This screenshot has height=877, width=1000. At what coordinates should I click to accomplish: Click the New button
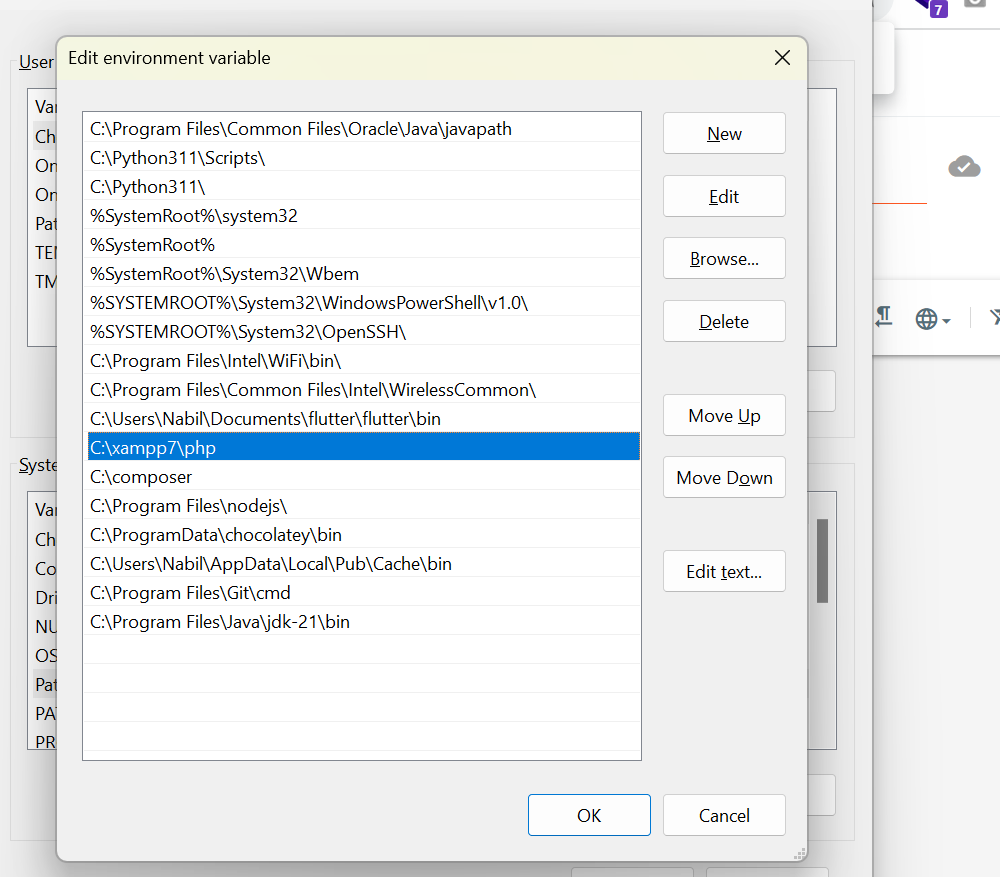tap(724, 133)
